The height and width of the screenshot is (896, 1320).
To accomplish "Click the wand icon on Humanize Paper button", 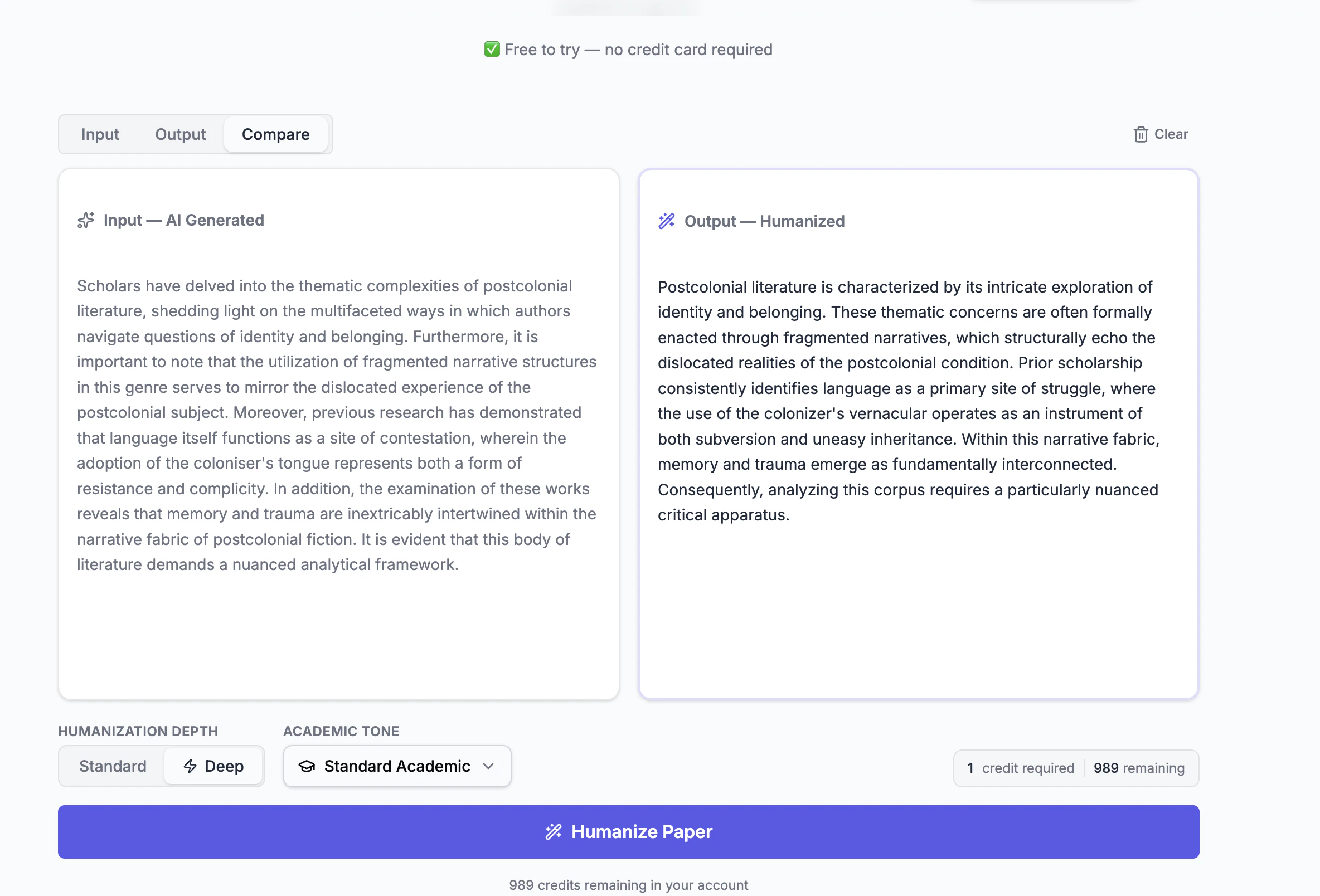I will point(553,832).
